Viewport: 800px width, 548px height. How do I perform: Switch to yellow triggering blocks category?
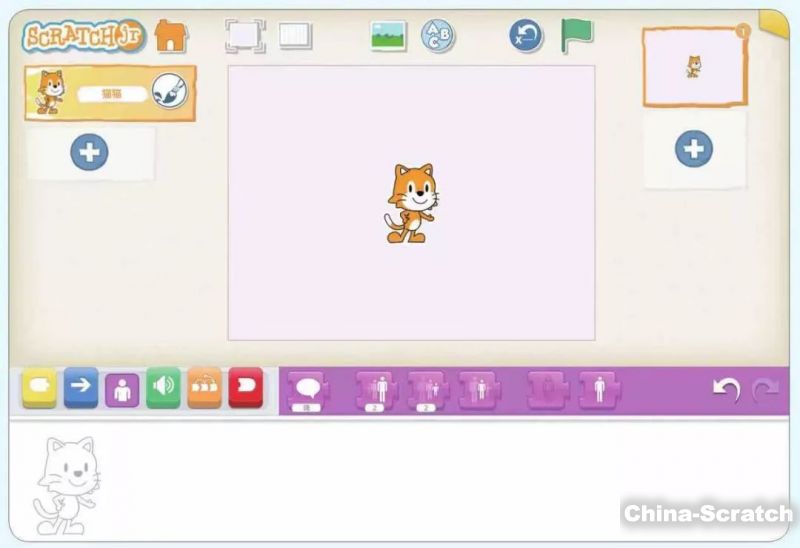40,387
